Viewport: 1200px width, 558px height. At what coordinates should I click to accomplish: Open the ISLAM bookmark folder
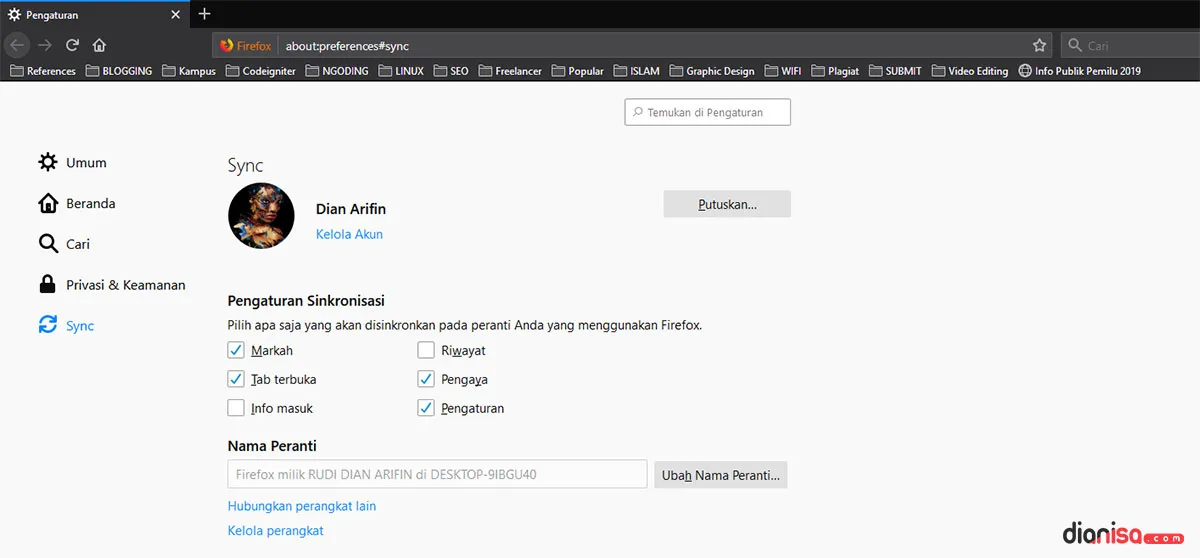tap(637, 71)
